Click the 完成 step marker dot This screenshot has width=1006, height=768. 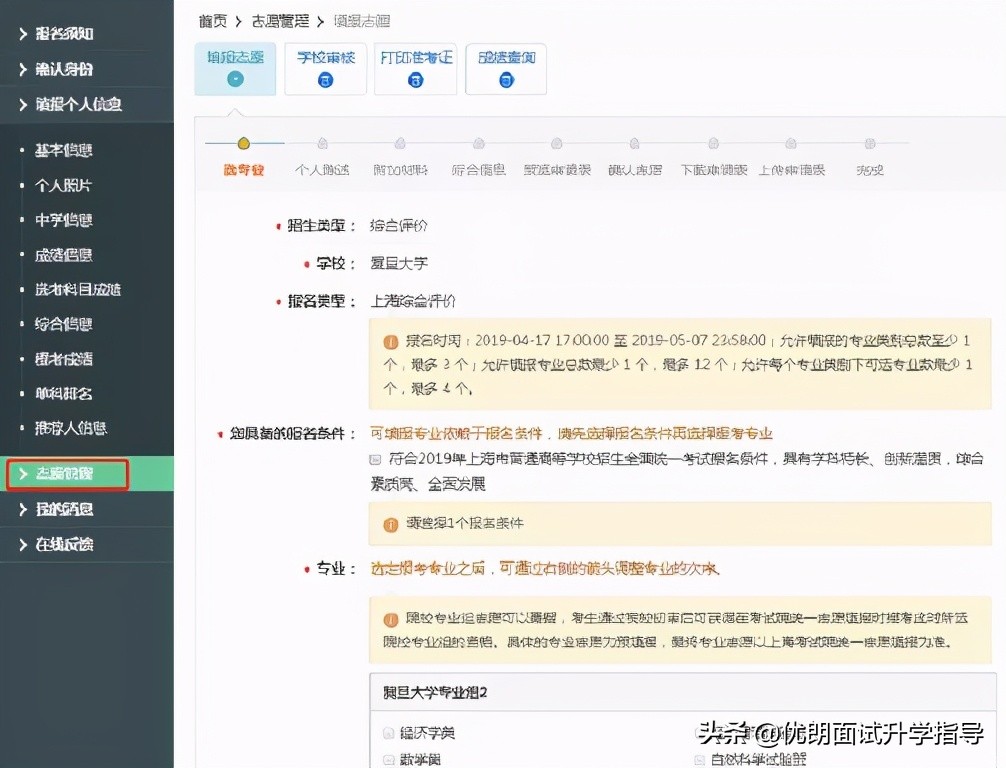(x=870, y=143)
